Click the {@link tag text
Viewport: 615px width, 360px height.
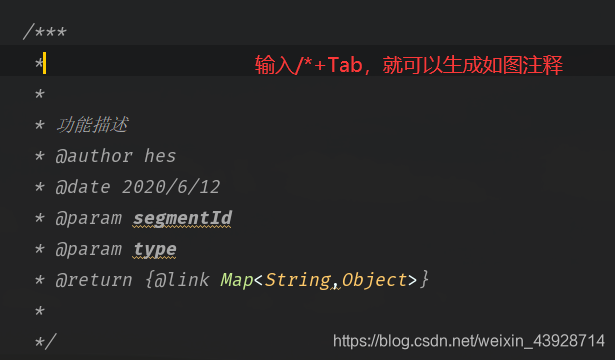point(177,280)
